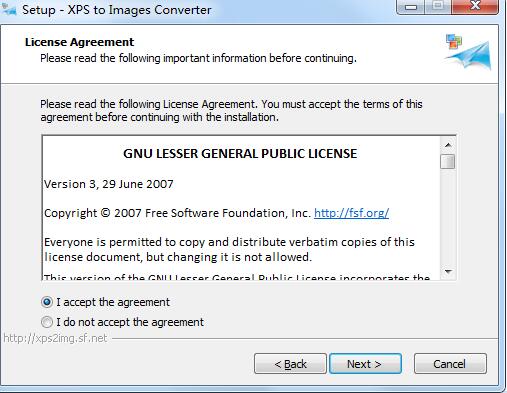507x393 pixels.
Task: Close the setup window
Action: tap(475, 6)
